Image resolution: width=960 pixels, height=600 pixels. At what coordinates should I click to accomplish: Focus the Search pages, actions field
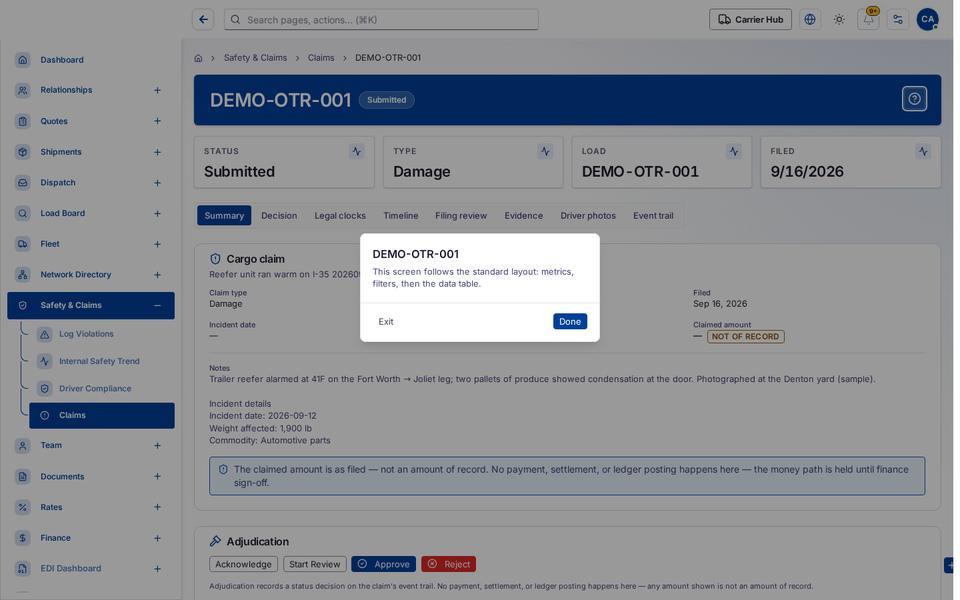click(x=381, y=20)
